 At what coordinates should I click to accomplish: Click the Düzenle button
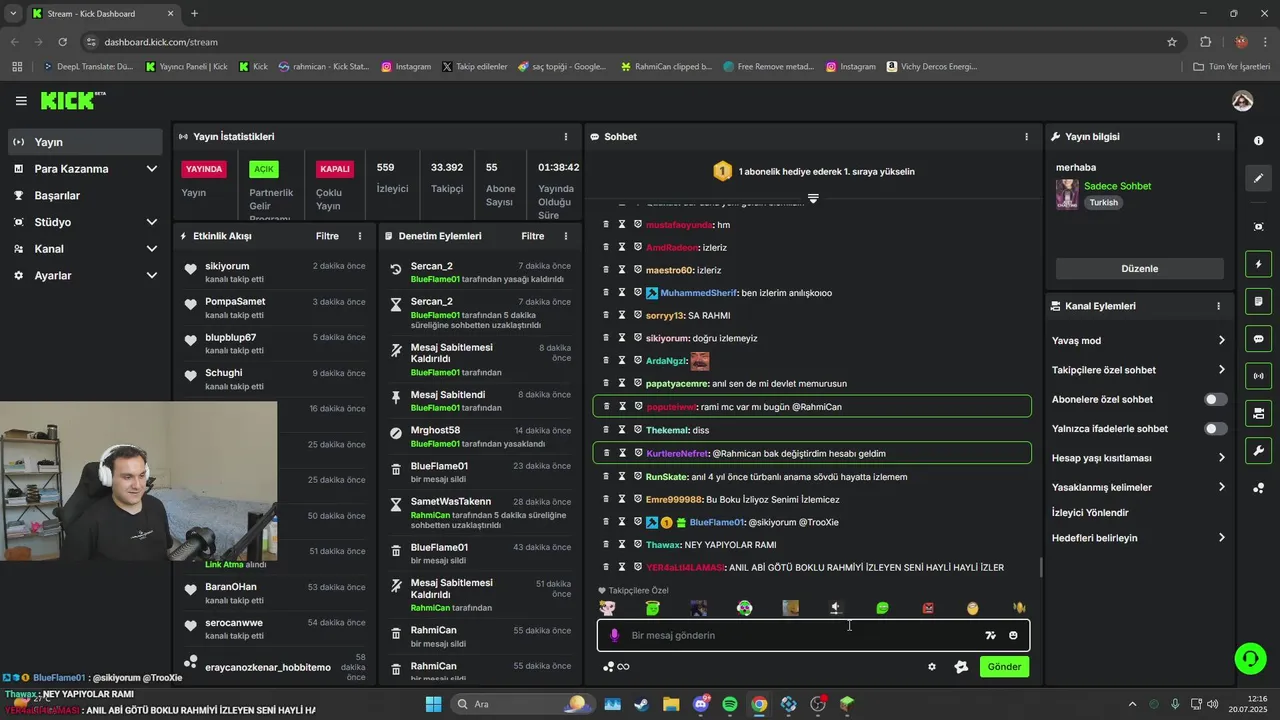(1139, 268)
